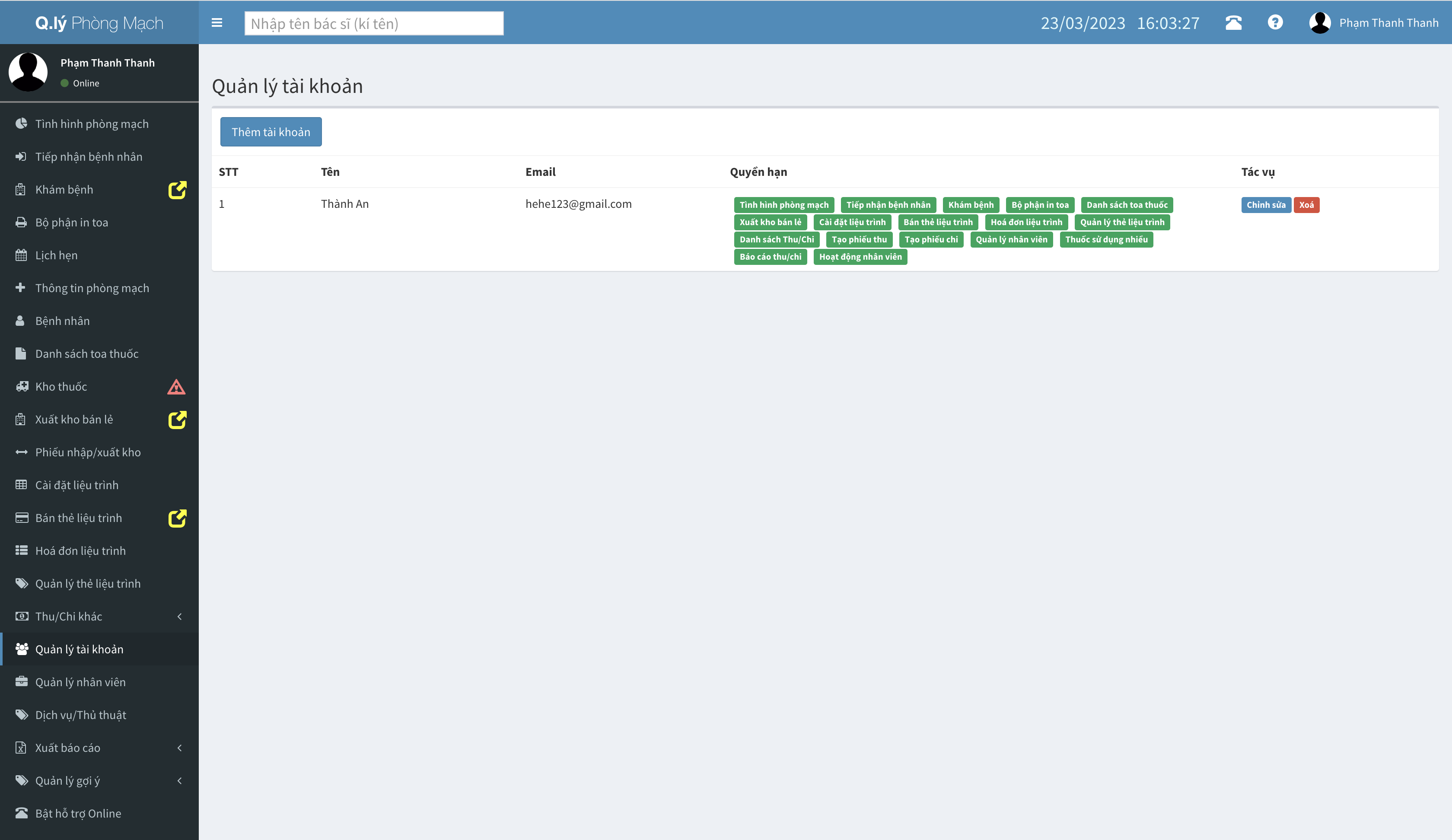Click the list icon for Hoá đơn liệu trình
1452x840 pixels.
(x=21, y=550)
